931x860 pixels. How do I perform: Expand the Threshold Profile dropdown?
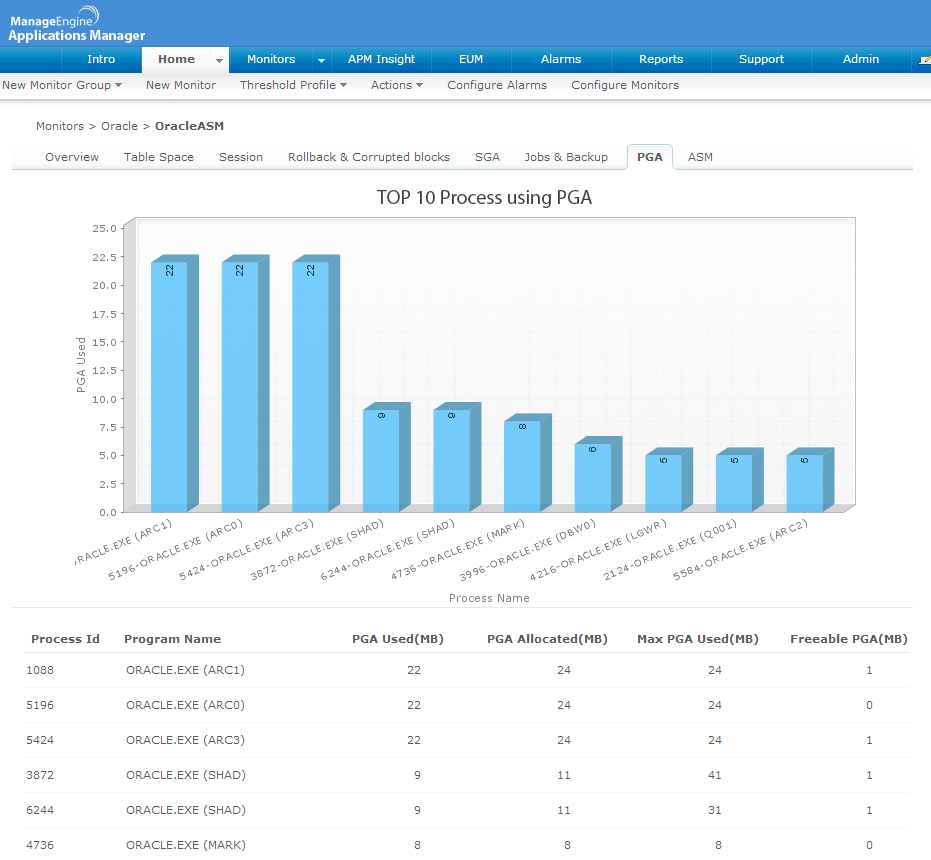tap(293, 85)
